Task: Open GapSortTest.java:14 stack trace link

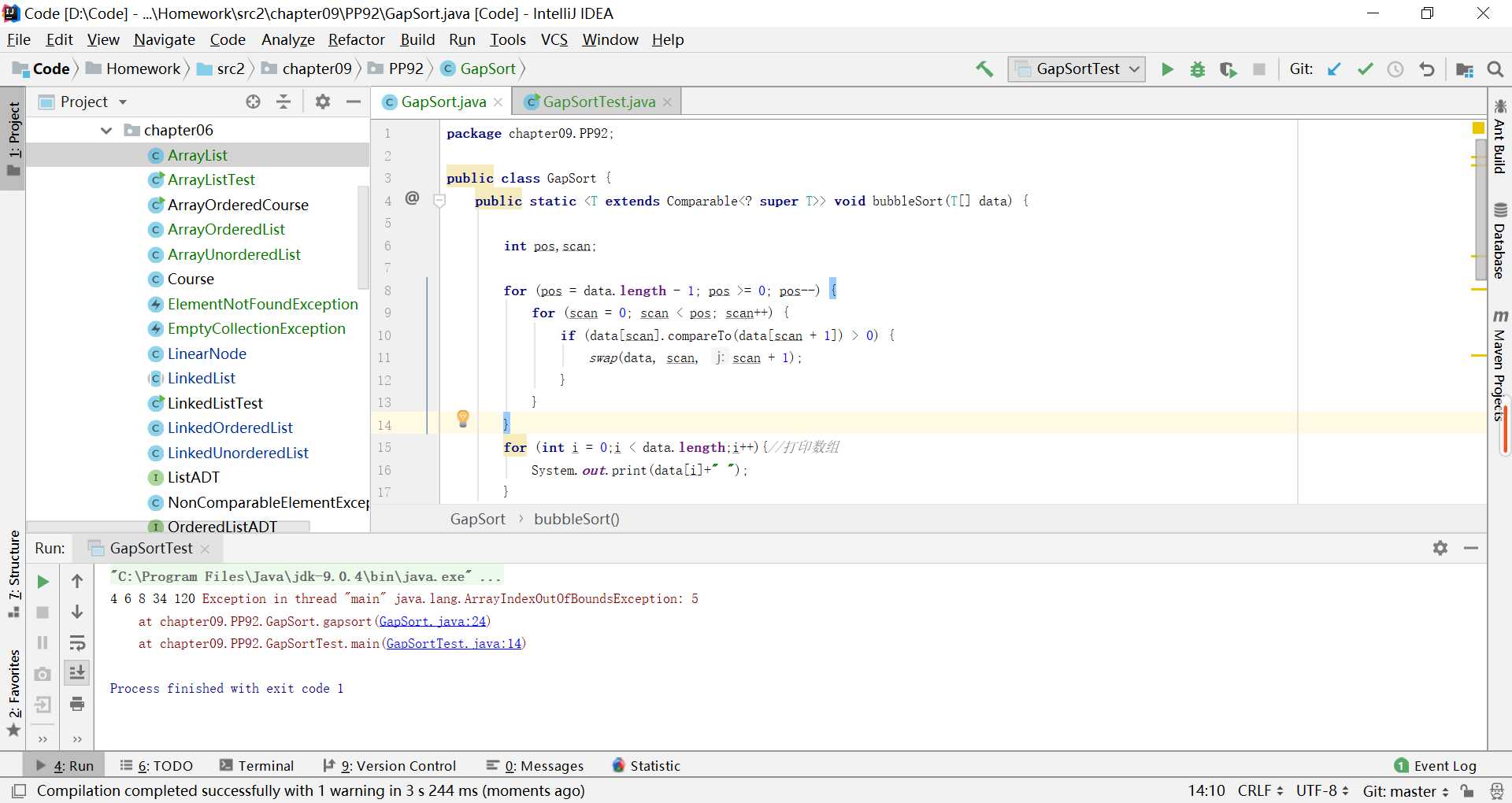Action: 454,643
